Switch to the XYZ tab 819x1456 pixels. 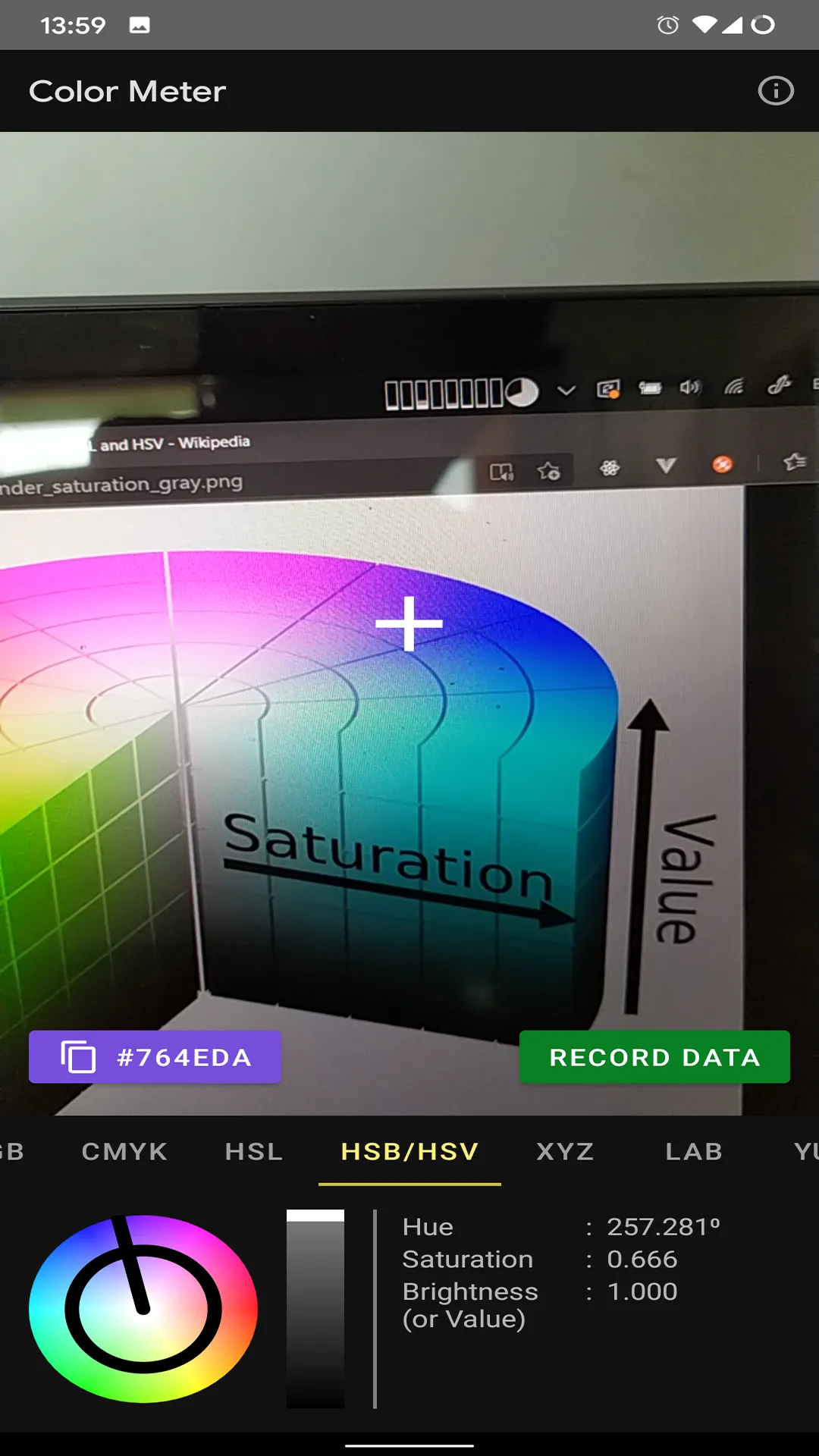click(565, 1151)
